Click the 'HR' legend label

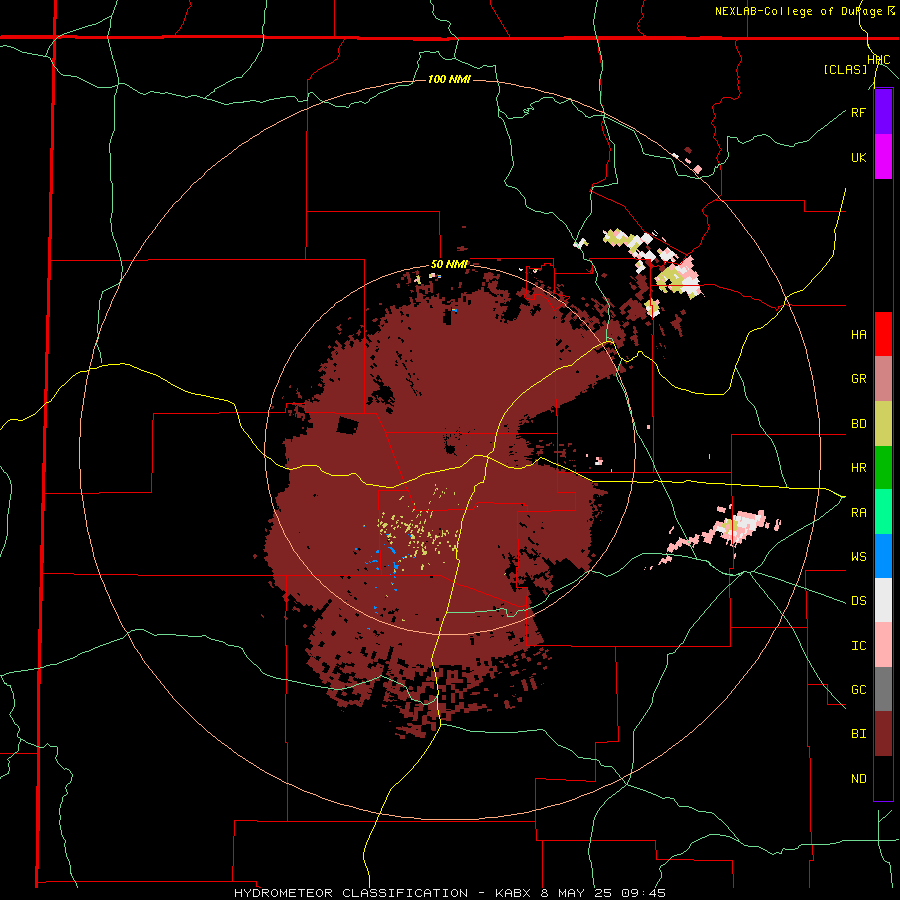(x=858, y=468)
